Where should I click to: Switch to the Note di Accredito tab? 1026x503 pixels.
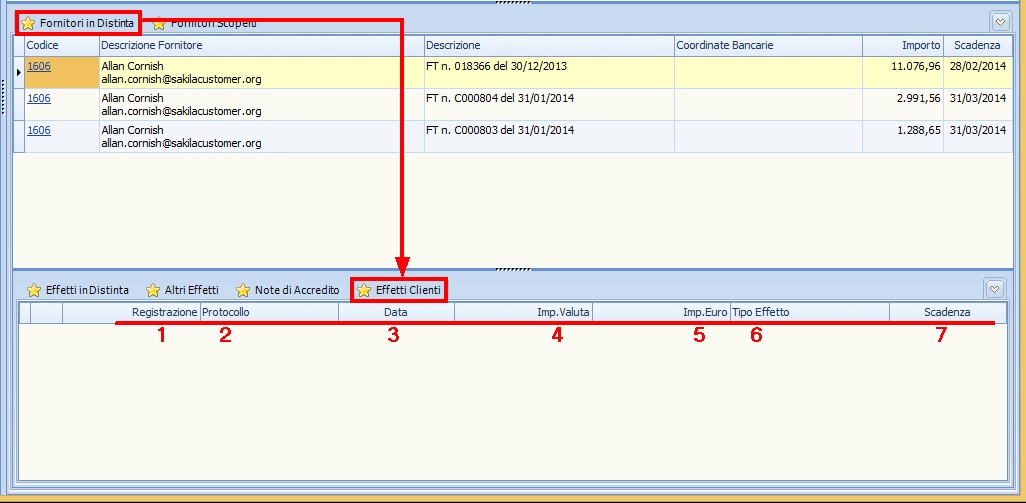pos(287,290)
